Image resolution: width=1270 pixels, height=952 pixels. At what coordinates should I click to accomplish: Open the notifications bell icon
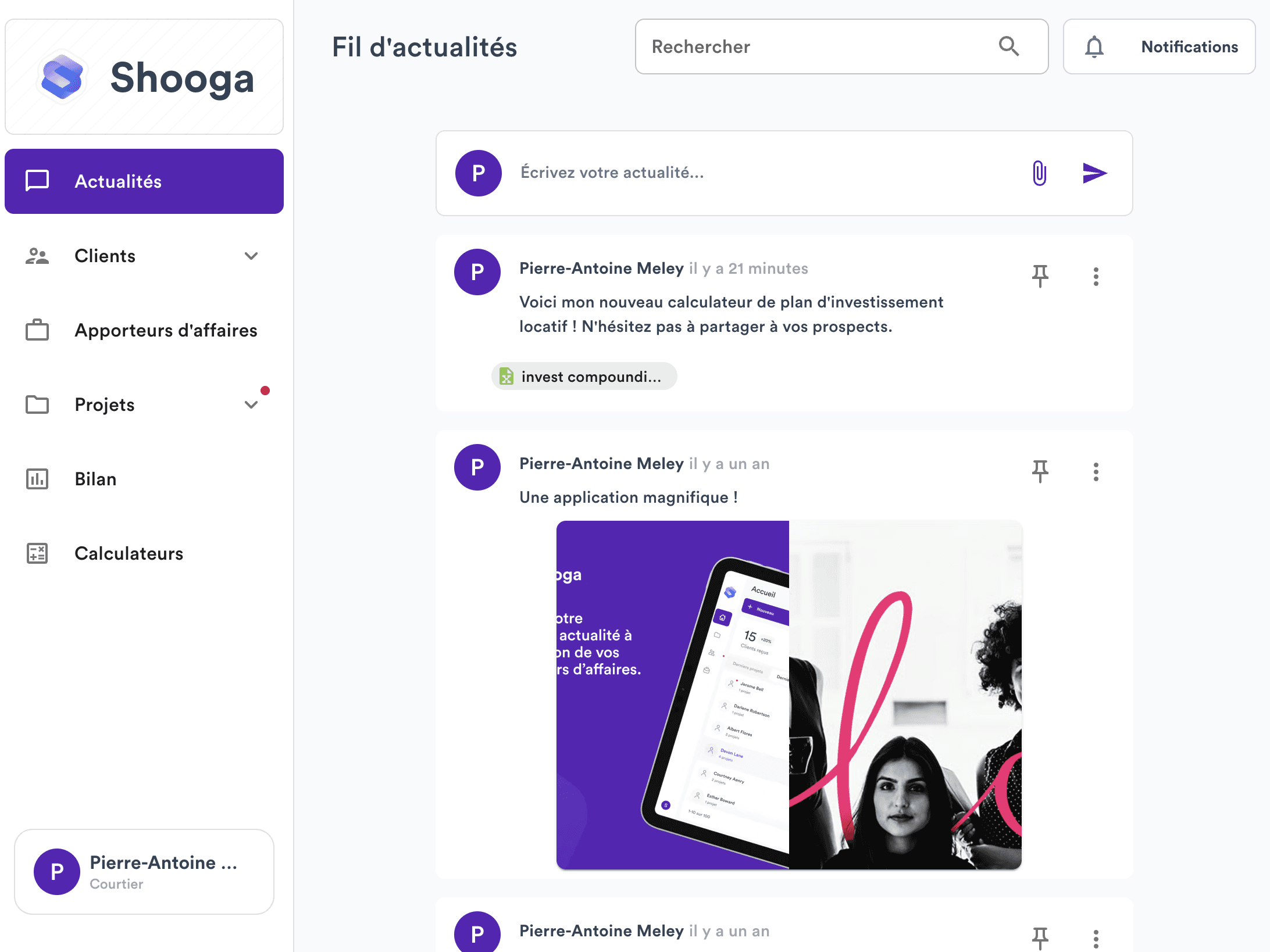tap(1095, 46)
